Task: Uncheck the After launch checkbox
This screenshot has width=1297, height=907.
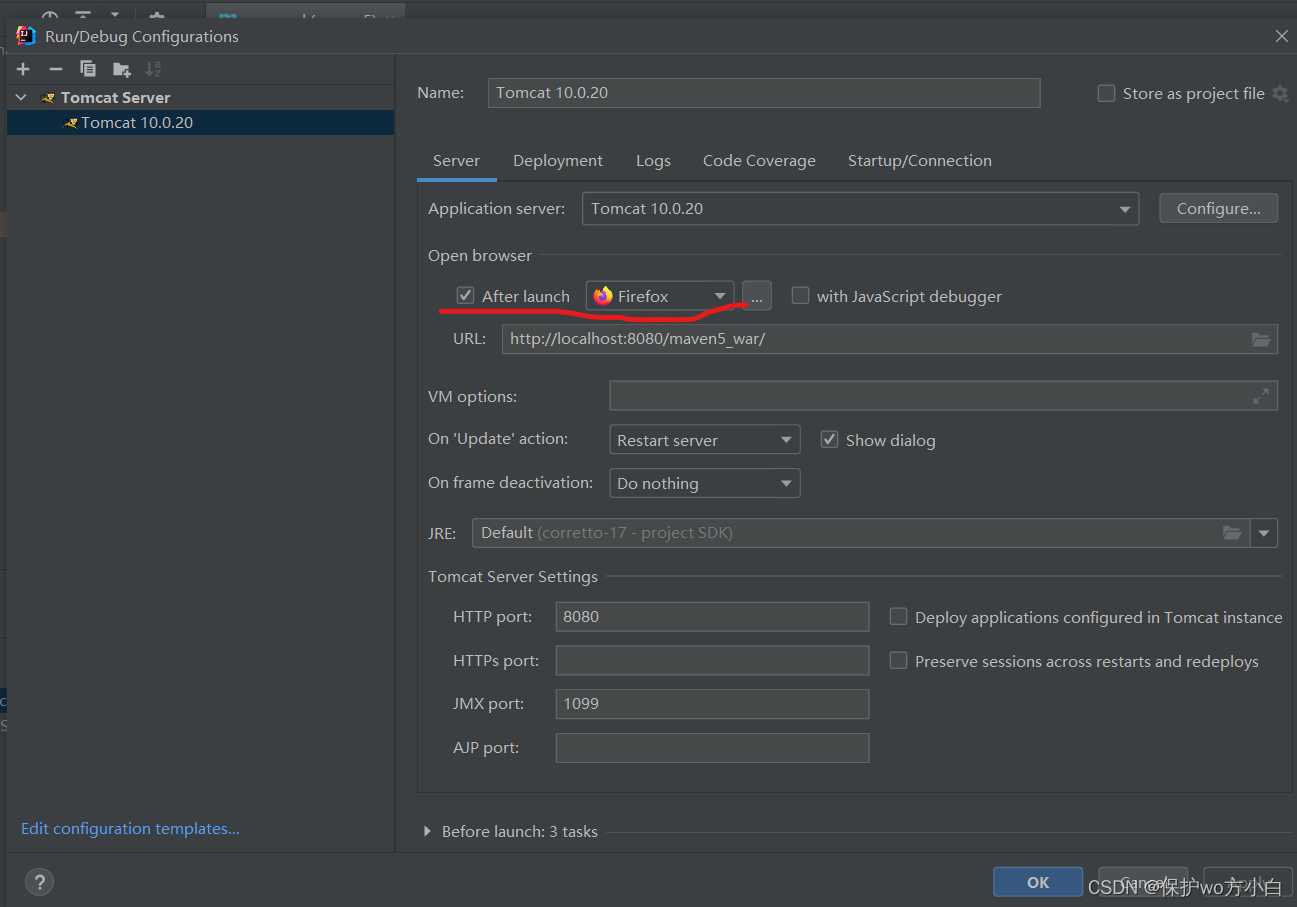Action: click(x=465, y=295)
